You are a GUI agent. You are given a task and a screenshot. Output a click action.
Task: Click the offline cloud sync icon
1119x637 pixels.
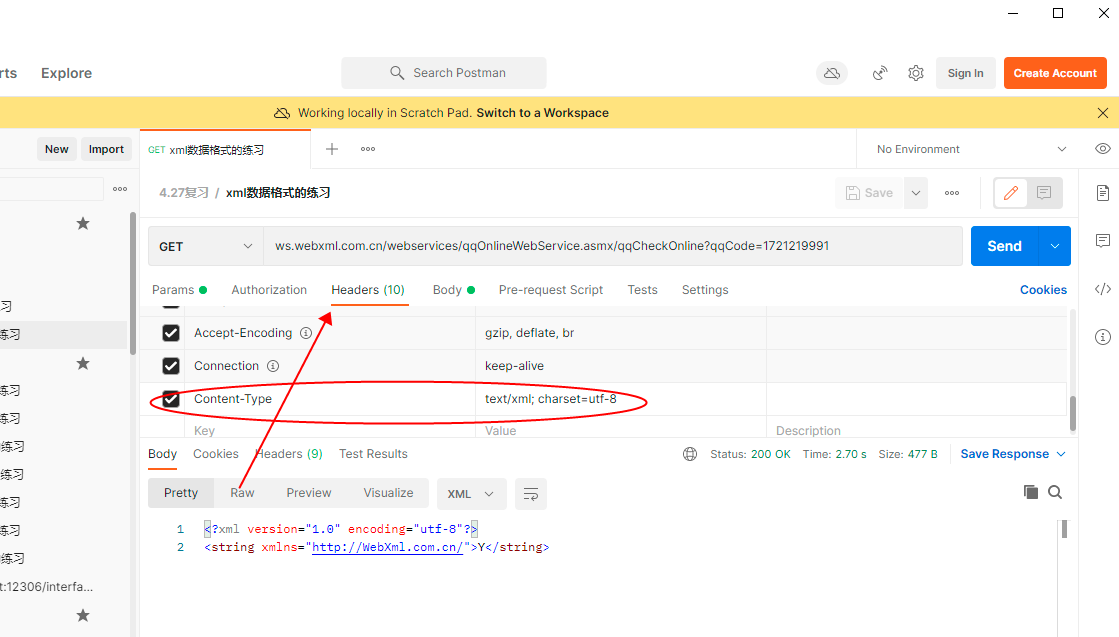[x=831, y=73]
